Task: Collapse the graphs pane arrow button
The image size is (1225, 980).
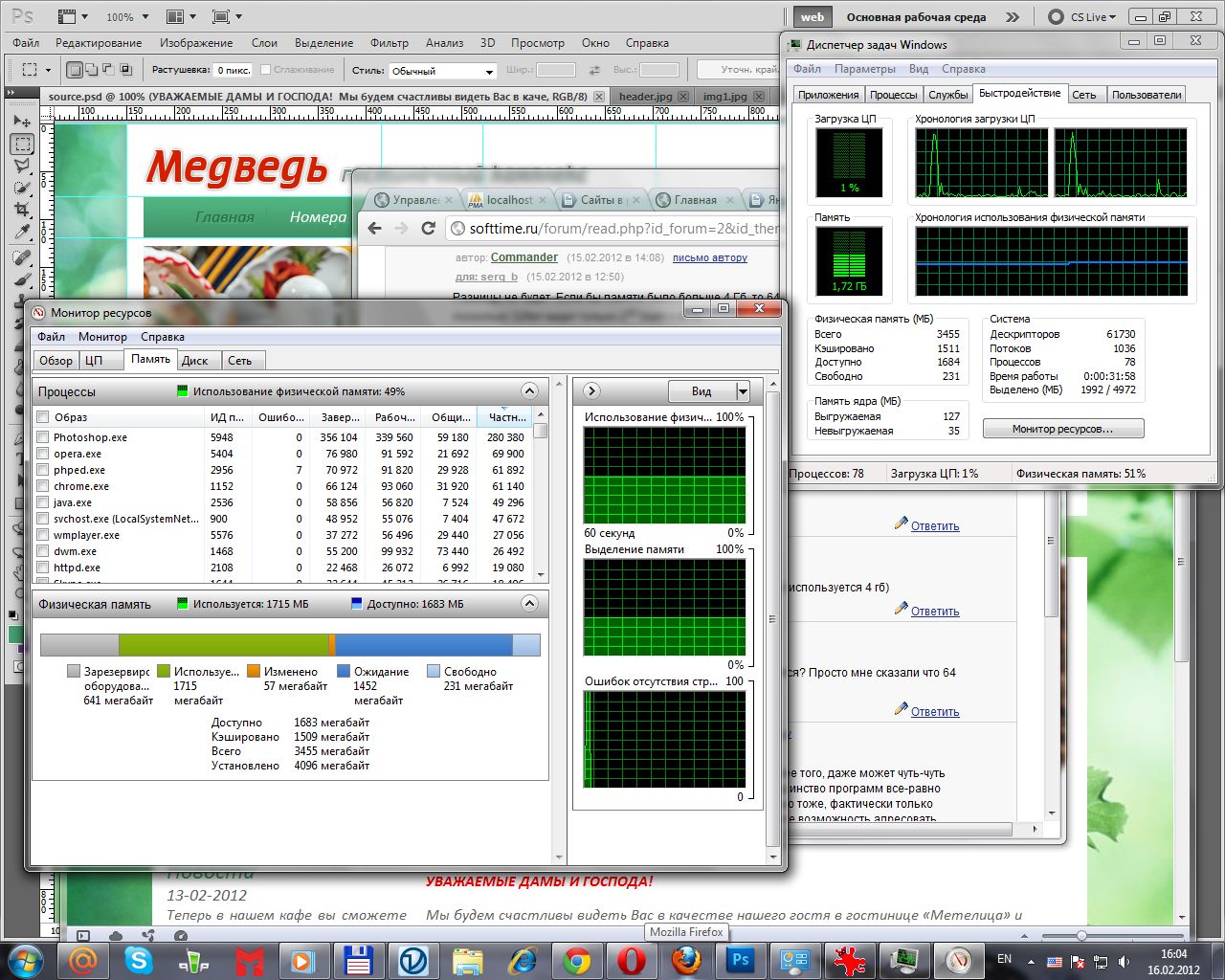Action: click(x=591, y=390)
